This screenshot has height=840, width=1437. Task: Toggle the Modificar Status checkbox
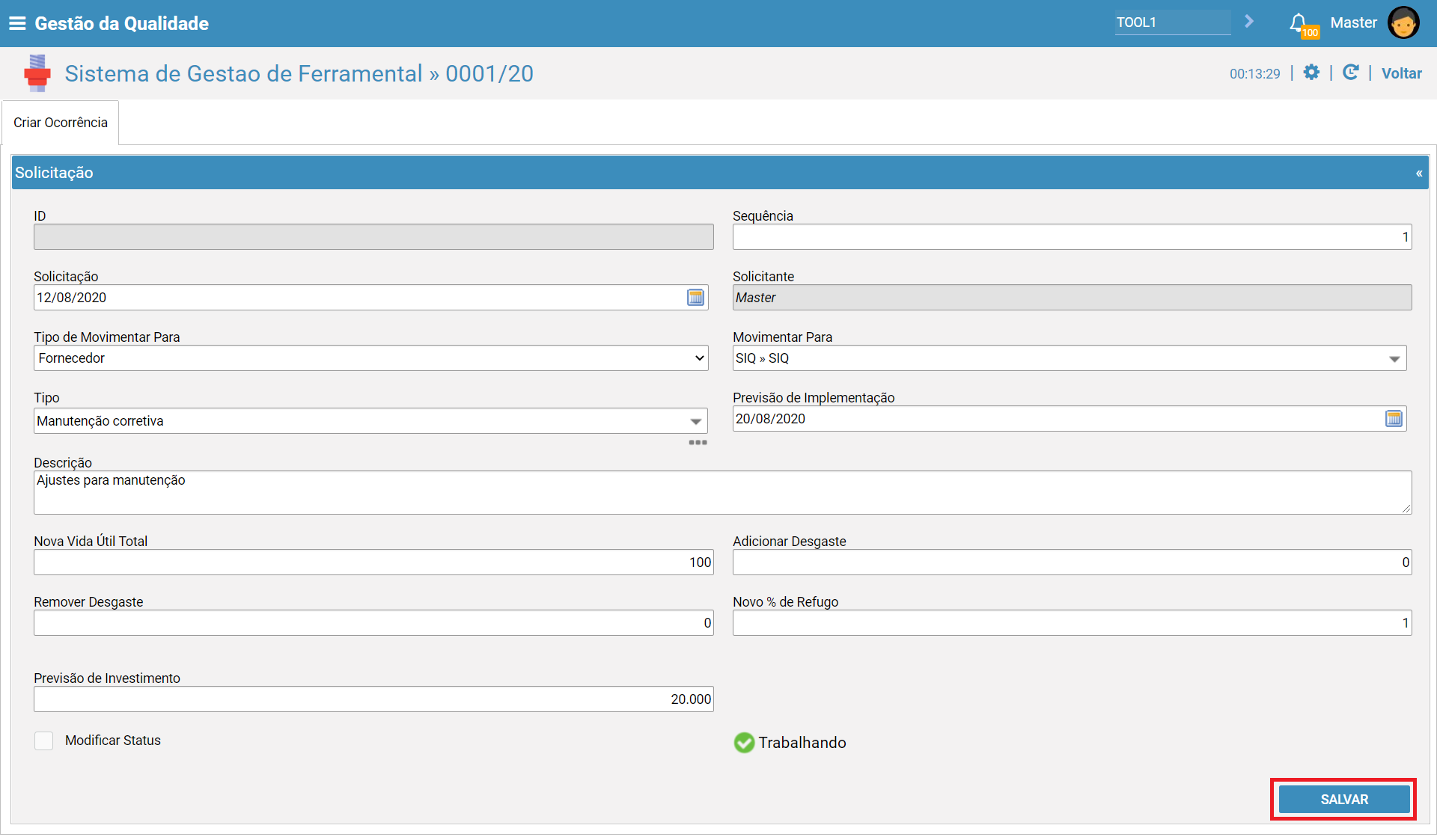pyautogui.click(x=44, y=741)
